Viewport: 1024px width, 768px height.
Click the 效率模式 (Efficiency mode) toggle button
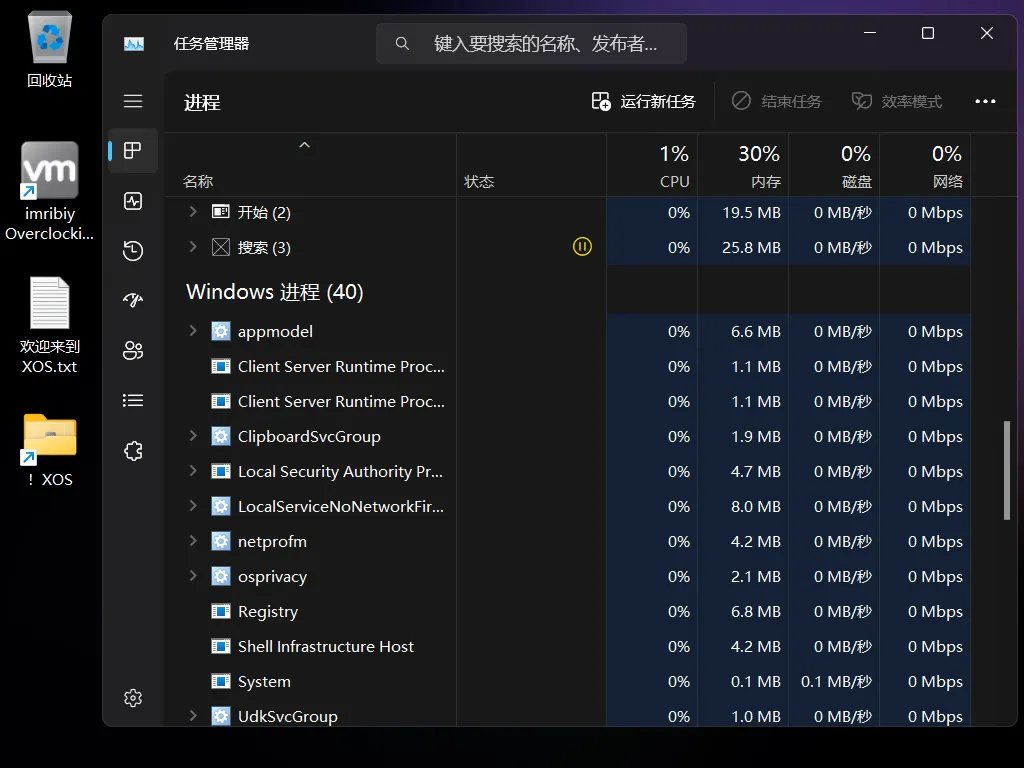(x=897, y=101)
